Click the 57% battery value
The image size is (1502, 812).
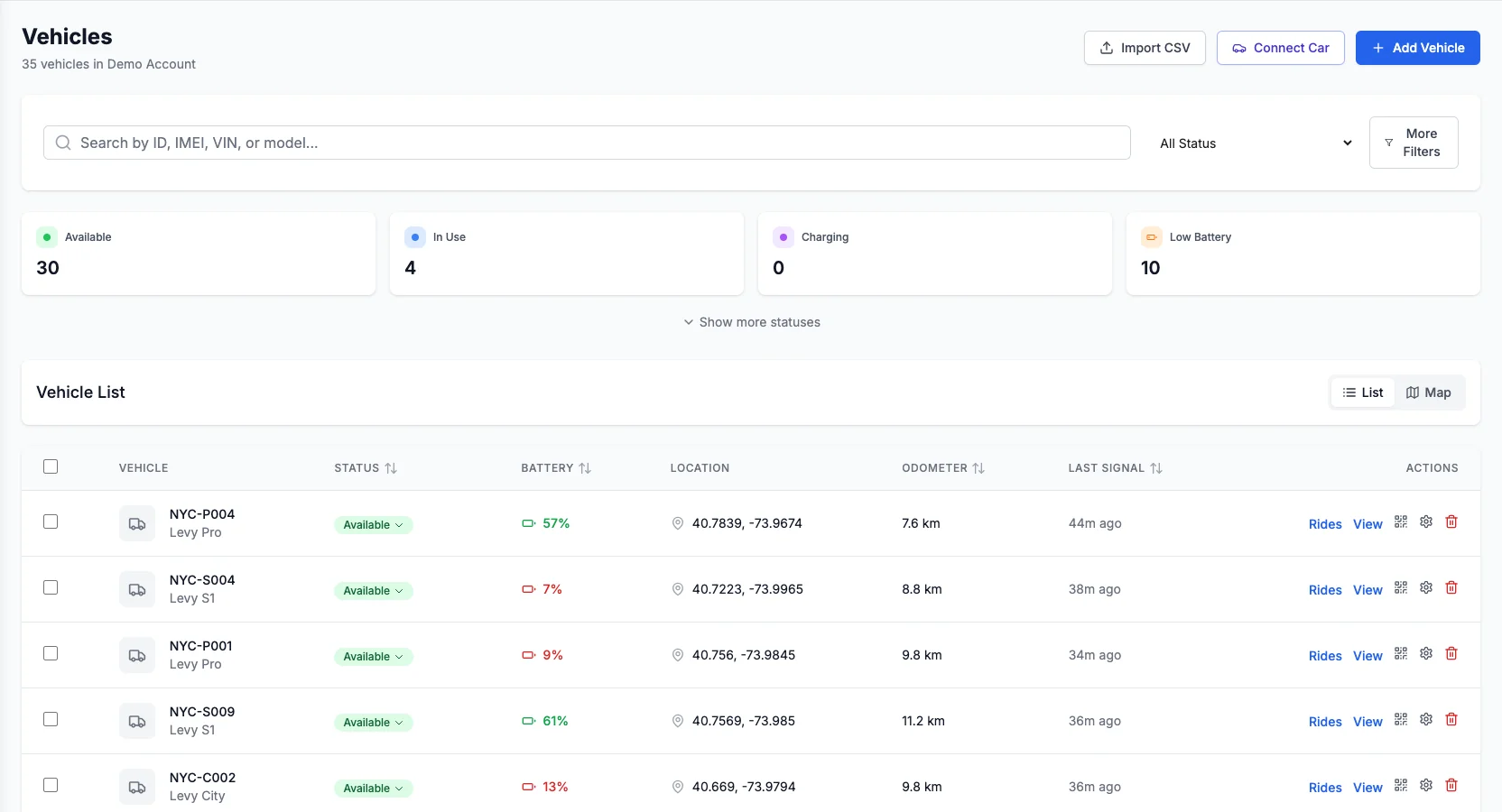click(x=556, y=523)
